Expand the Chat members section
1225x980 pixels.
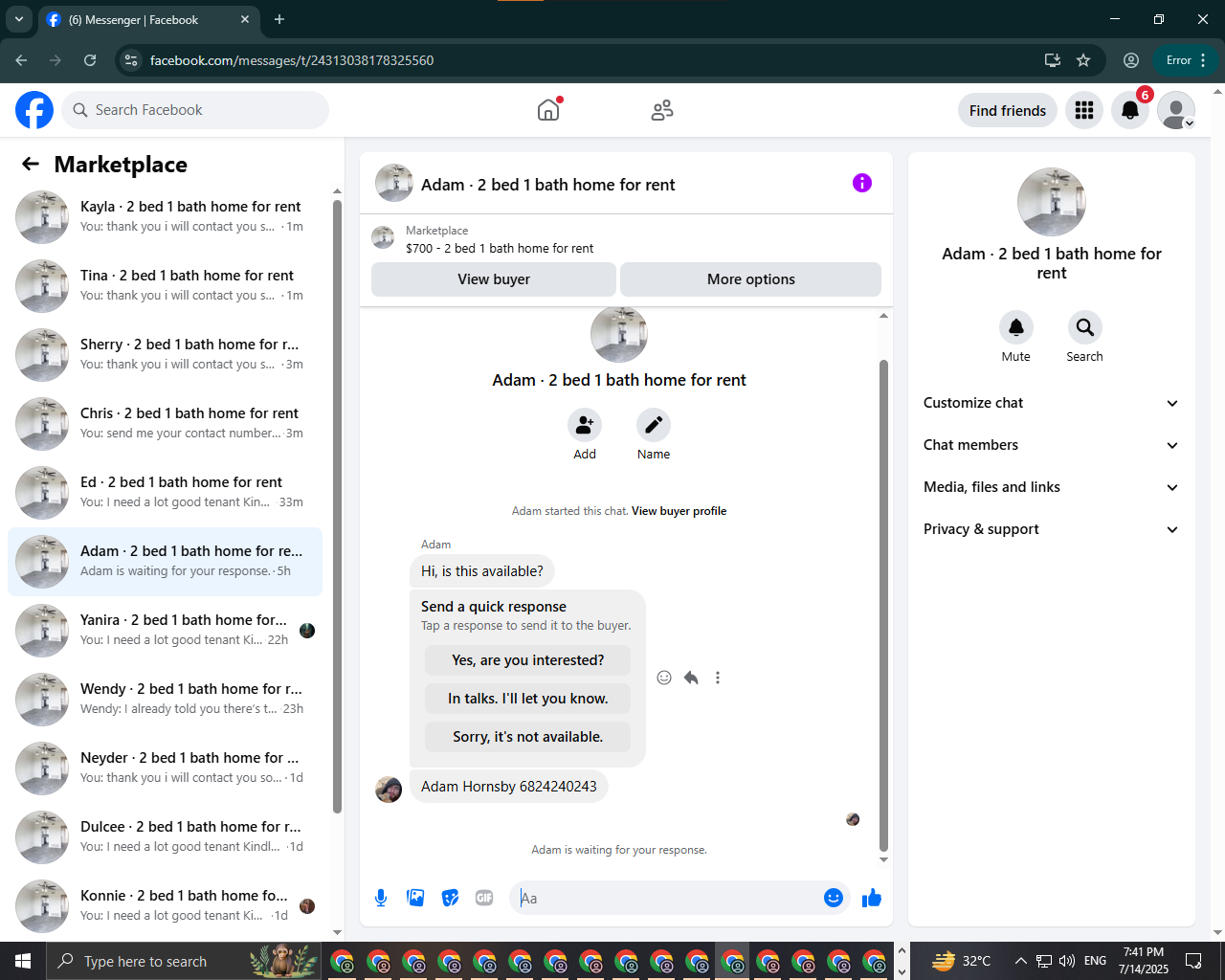pyautogui.click(x=1051, y=445)
